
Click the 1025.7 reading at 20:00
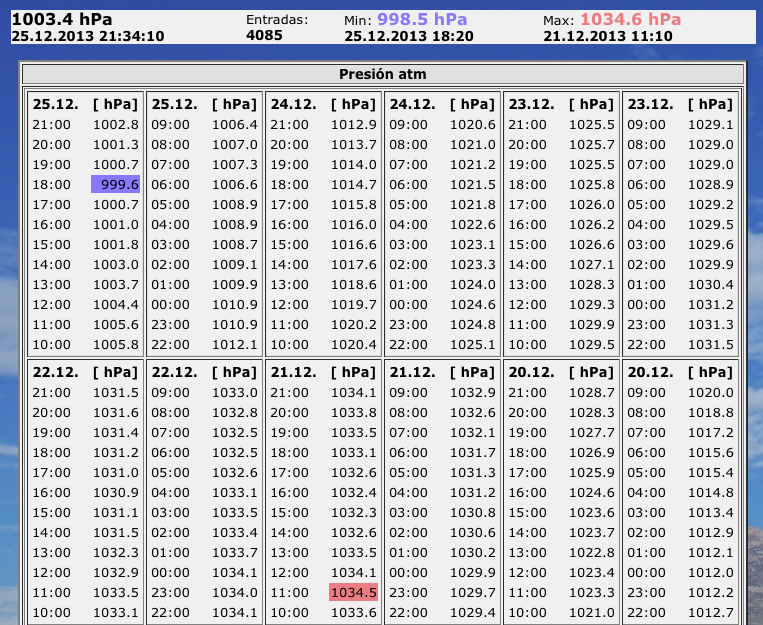tap(592, 145)
